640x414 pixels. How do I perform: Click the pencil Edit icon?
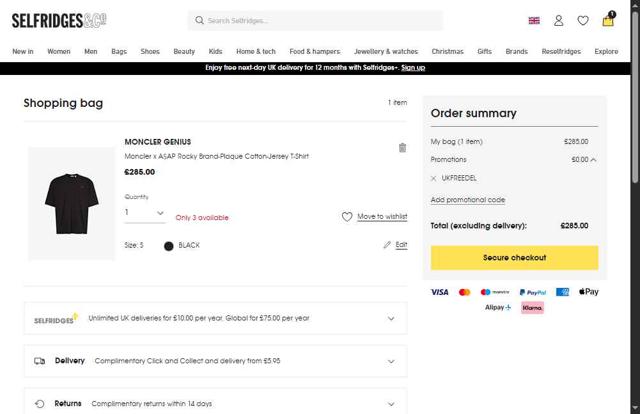pyautogui.click(x=388, y=244)
